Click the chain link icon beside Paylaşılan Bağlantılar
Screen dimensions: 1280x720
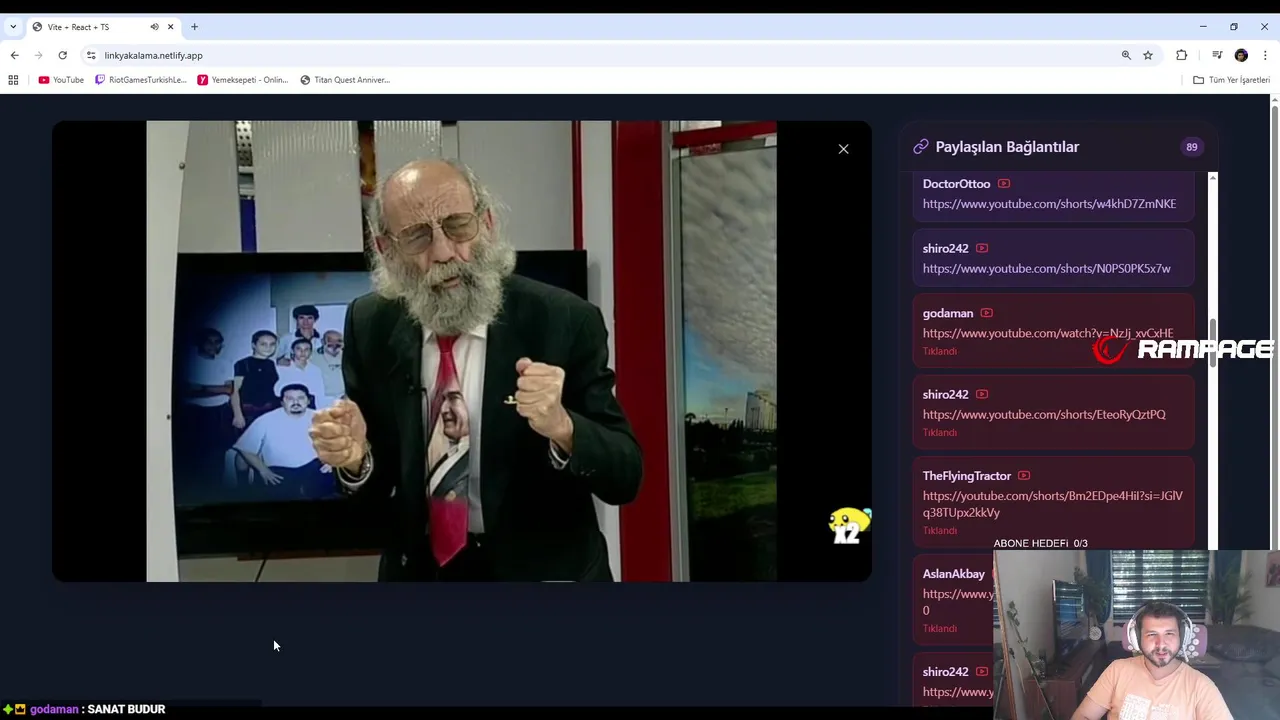pyautogui.click(x=920, y=147)
